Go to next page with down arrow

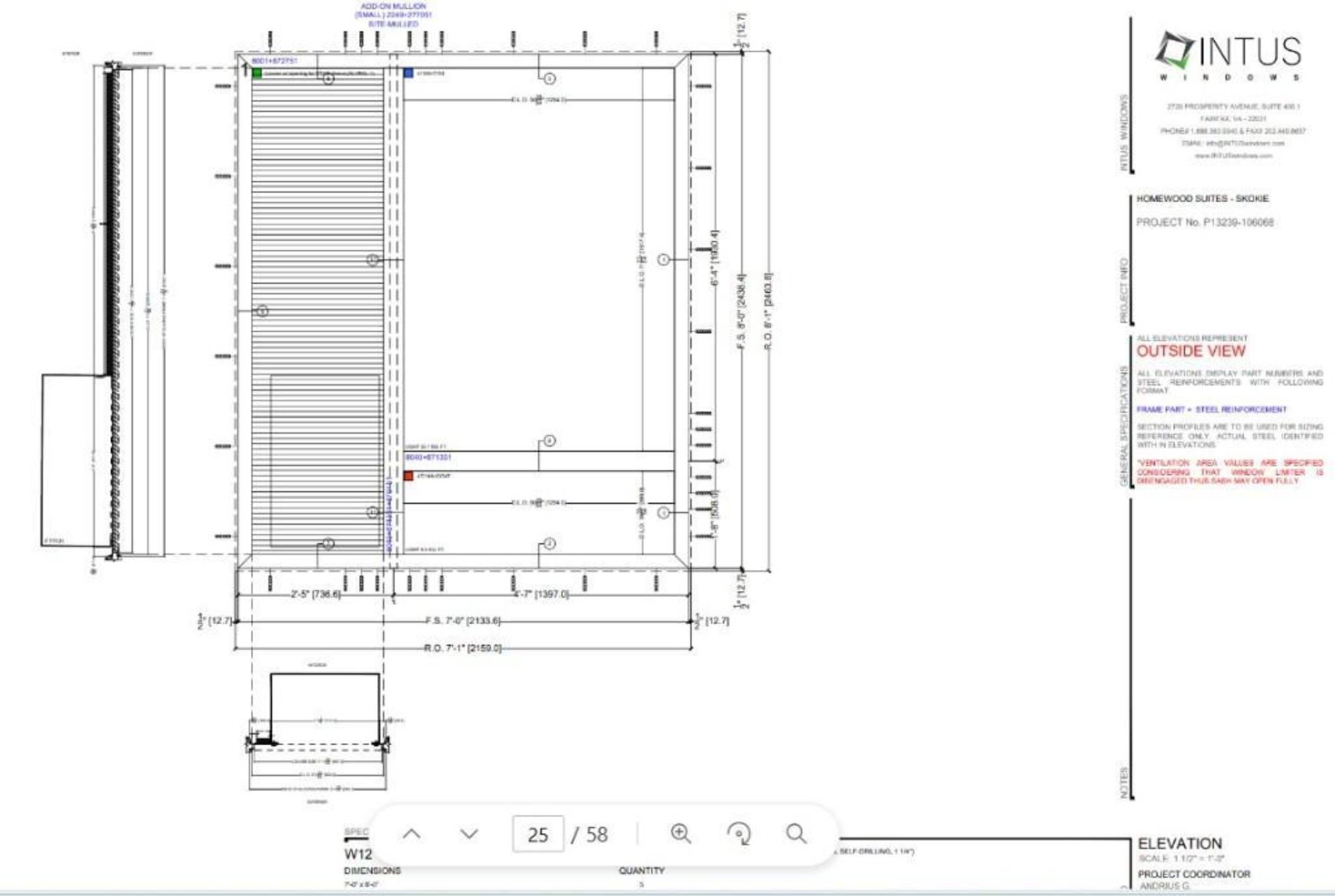coord(469,834)
